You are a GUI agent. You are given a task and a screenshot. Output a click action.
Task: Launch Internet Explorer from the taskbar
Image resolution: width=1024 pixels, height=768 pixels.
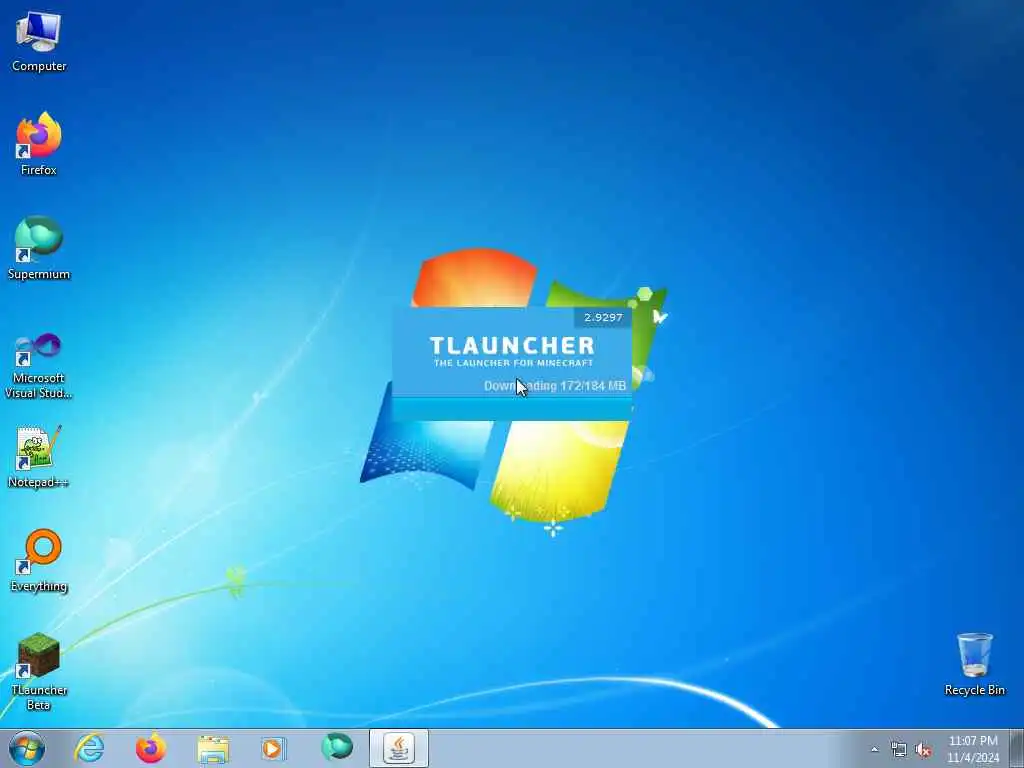tap(89, 748)
